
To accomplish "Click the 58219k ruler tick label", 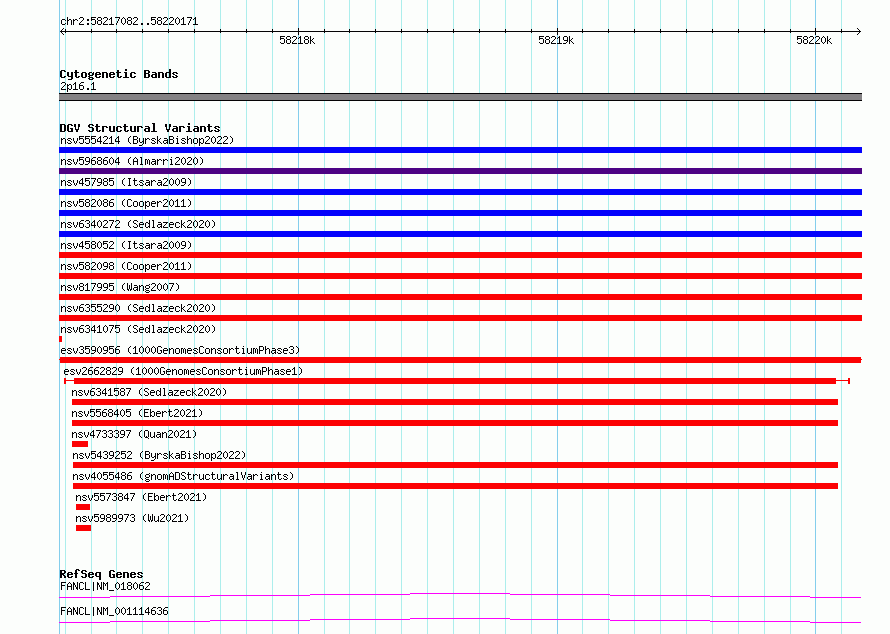I will pyautogui.click(x=556, y=40).
